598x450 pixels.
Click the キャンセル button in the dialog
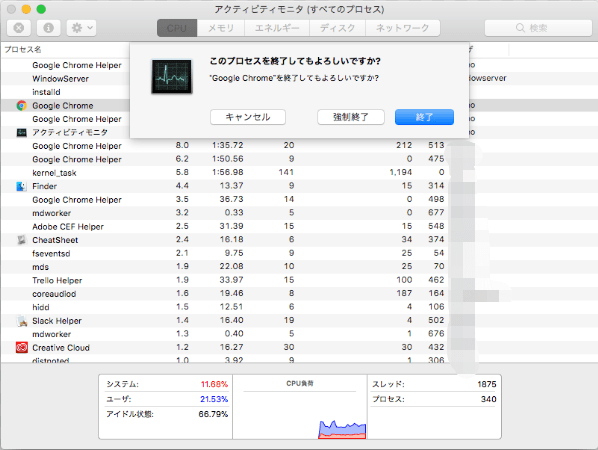(248, 117)
